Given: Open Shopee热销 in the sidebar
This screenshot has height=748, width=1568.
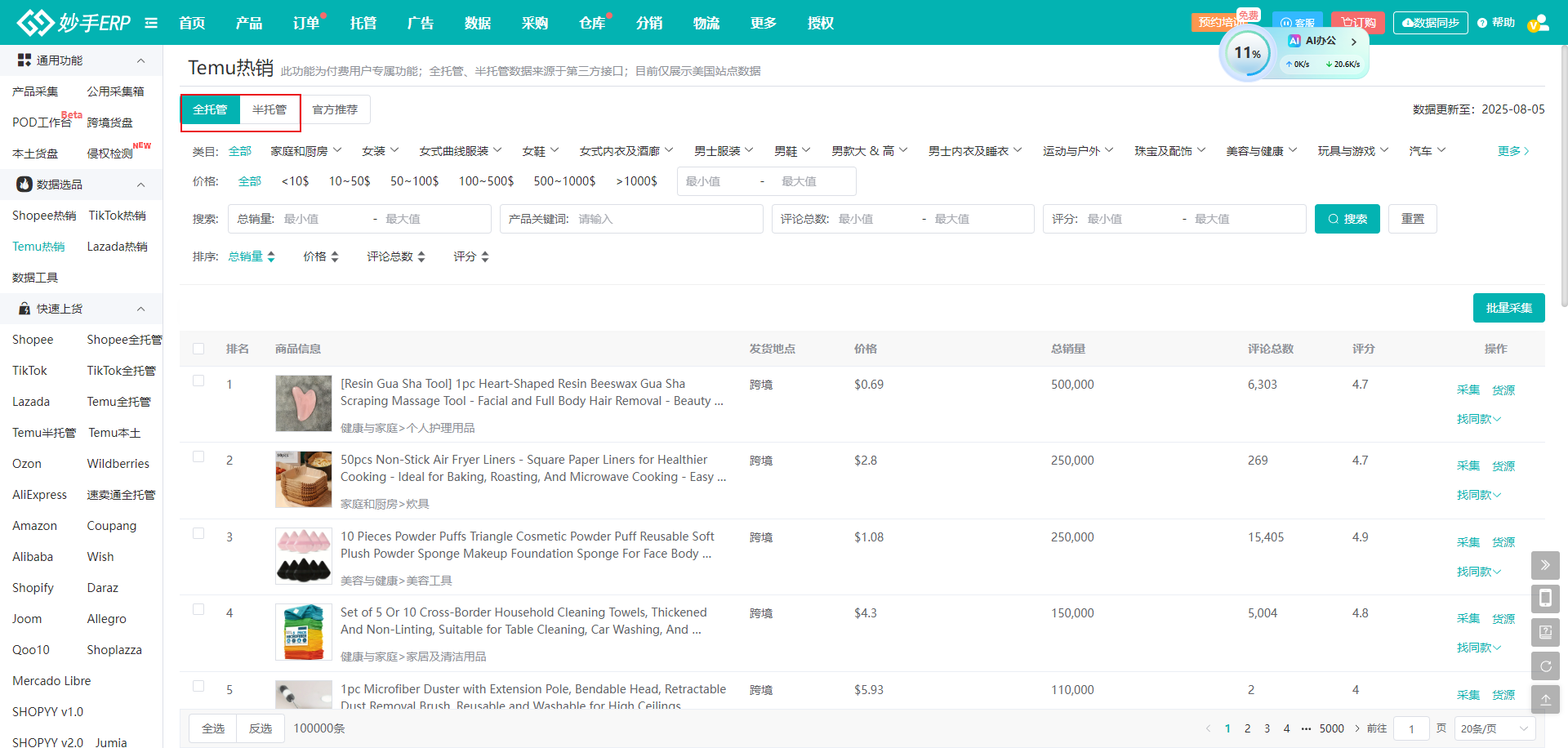Looking at the screenshot, I should point(44,216).
